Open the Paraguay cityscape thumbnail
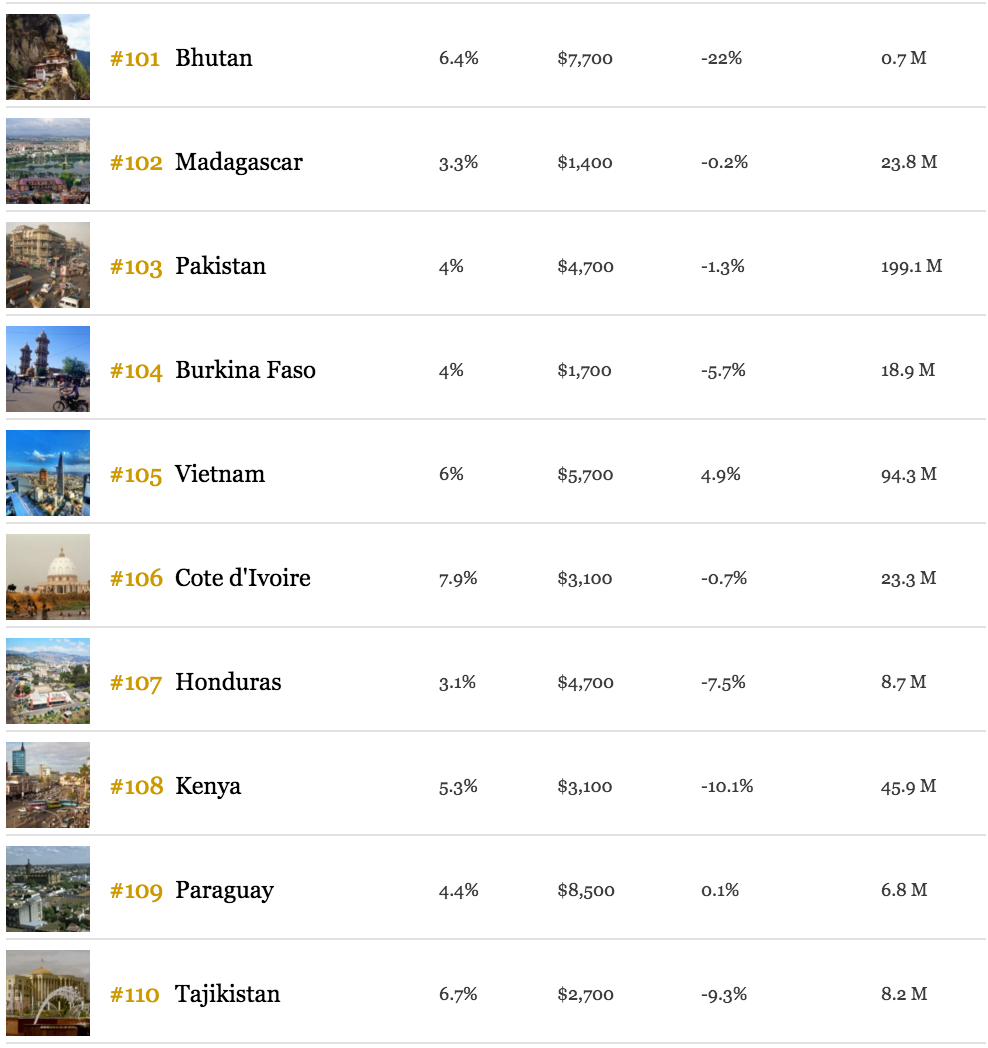 click(48, 889)
